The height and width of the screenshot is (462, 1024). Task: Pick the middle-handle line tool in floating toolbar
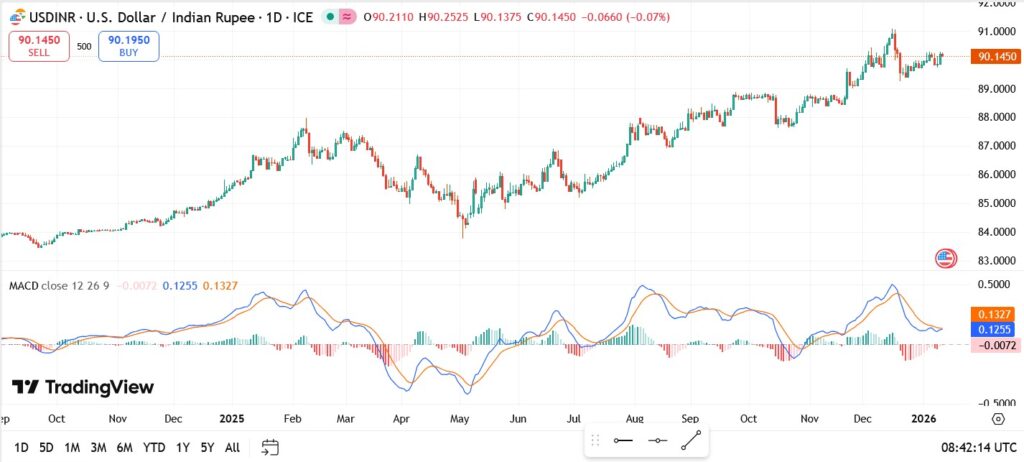tap(657, 440)
